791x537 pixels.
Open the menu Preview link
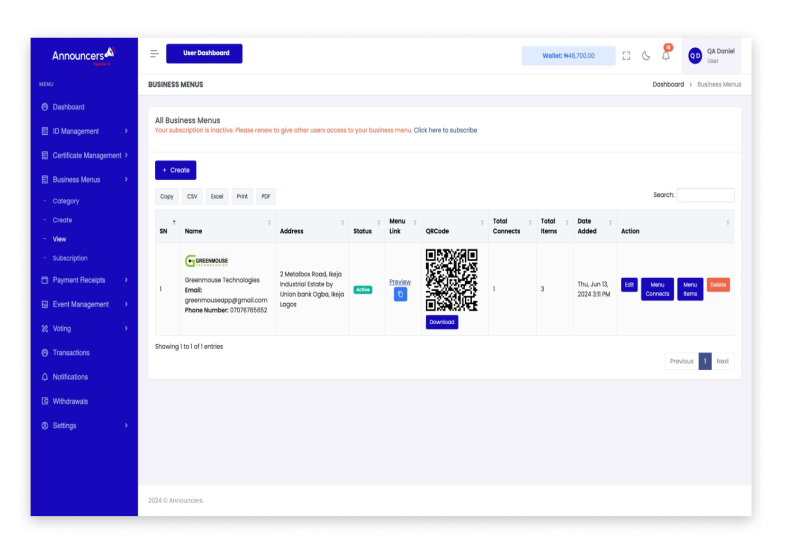pos(400,282)
